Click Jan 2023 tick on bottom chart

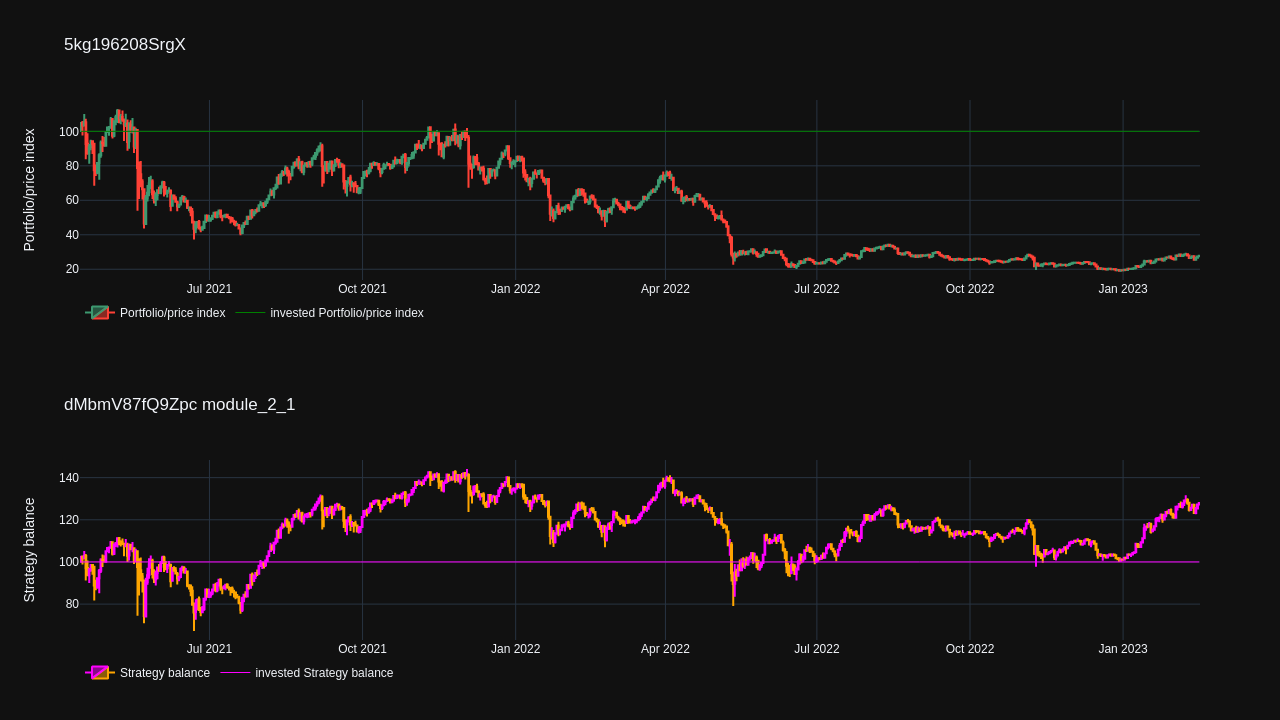coord(1123,649)
